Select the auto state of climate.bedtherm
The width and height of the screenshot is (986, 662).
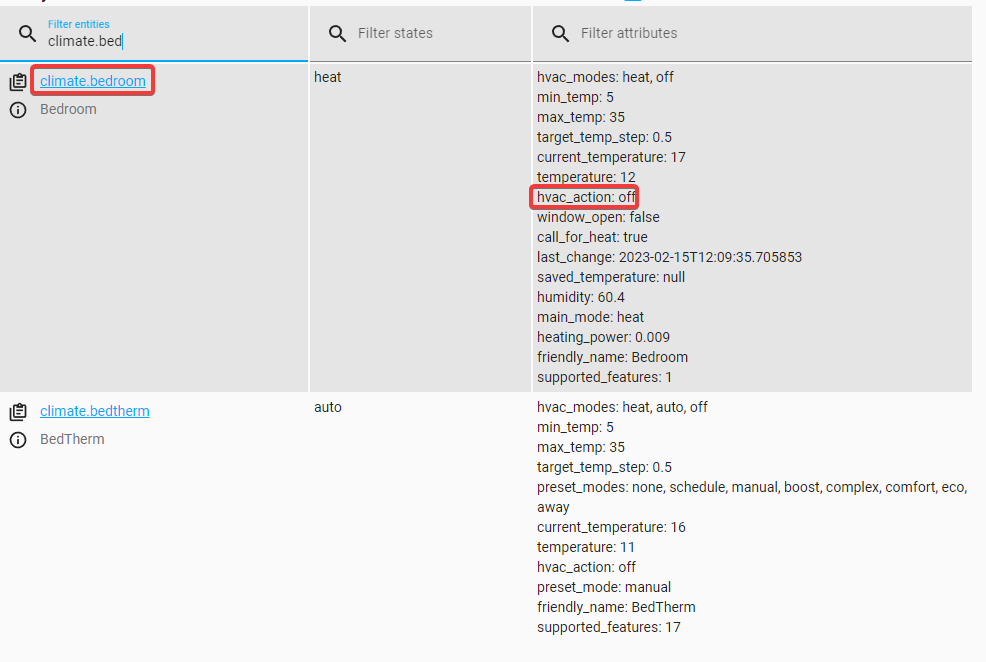pyautogui.click(x=327, y=406)
